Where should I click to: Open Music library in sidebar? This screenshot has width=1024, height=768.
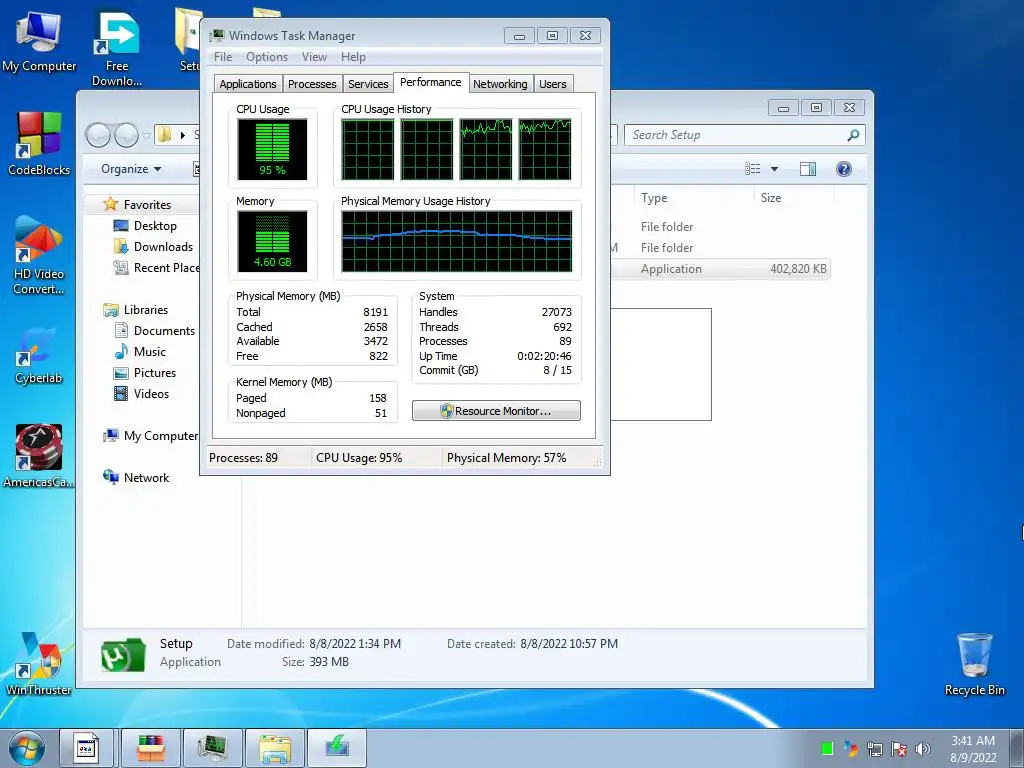[150, 351]
